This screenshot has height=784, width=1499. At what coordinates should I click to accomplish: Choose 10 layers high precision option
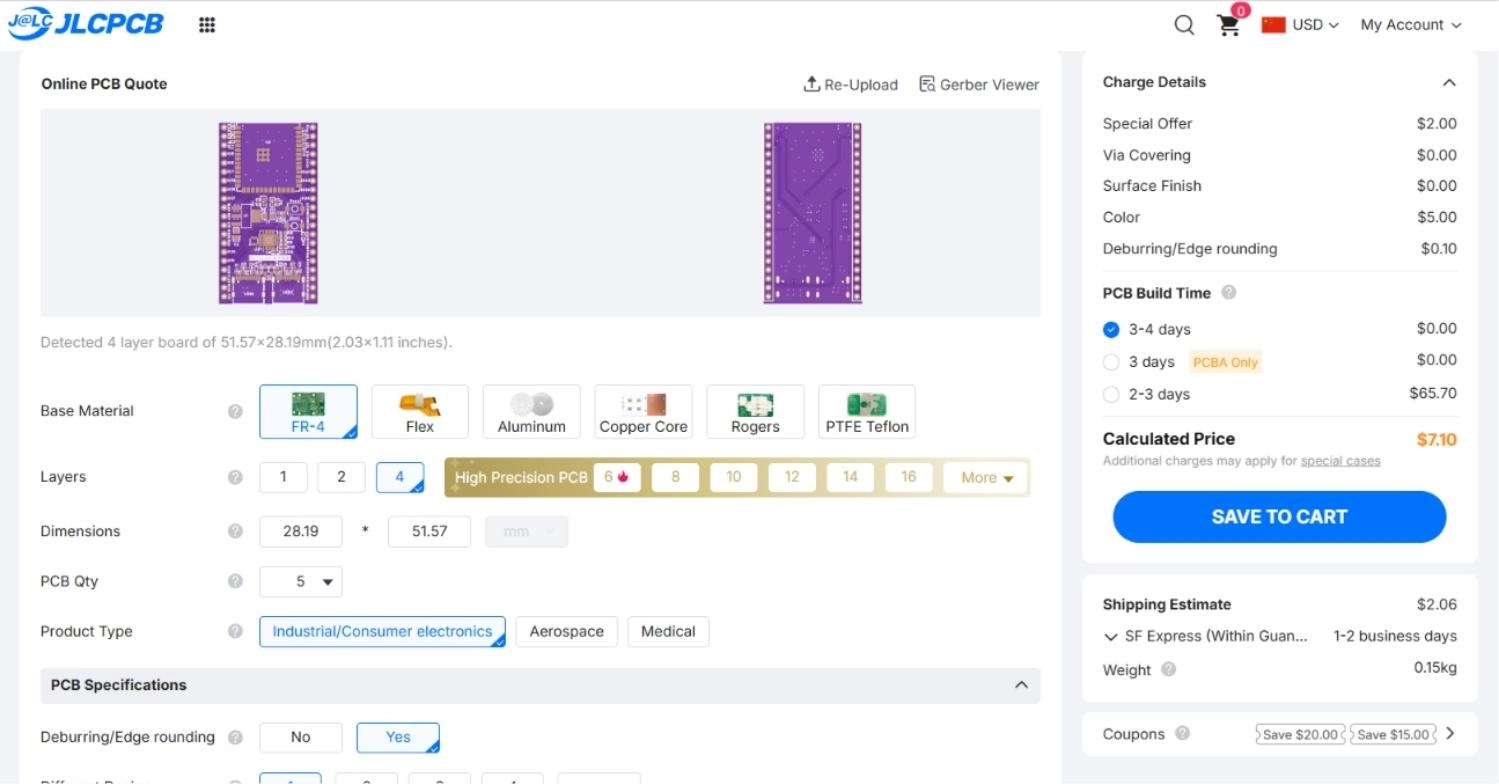pyautogui.click(x=734, y=477)
